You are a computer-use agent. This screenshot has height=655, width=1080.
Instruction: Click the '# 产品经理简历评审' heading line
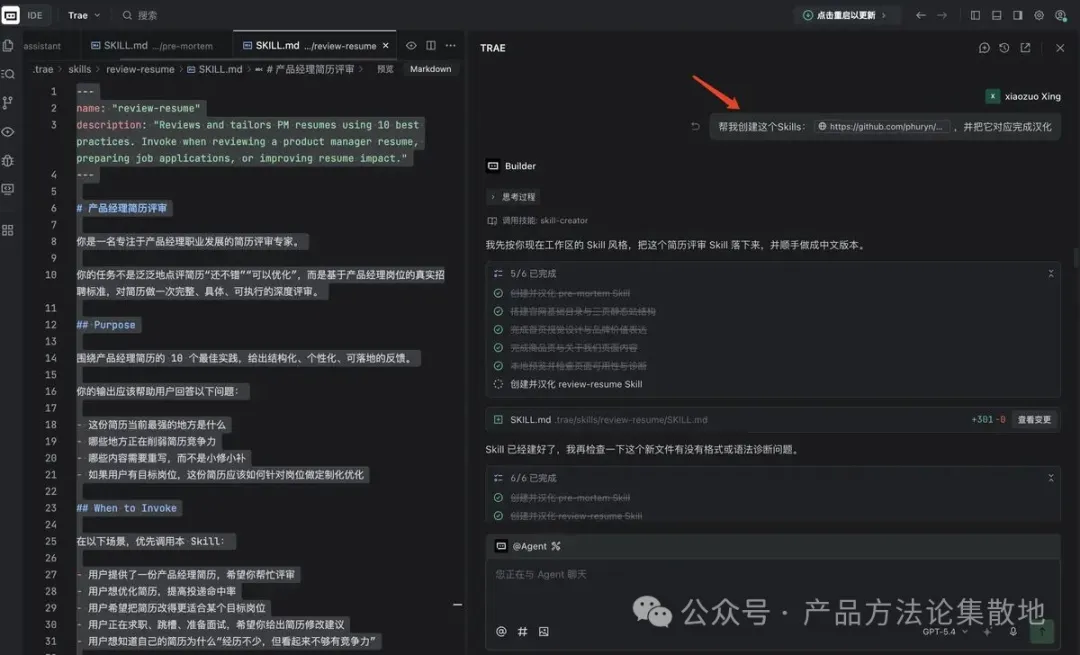point(122,208)
